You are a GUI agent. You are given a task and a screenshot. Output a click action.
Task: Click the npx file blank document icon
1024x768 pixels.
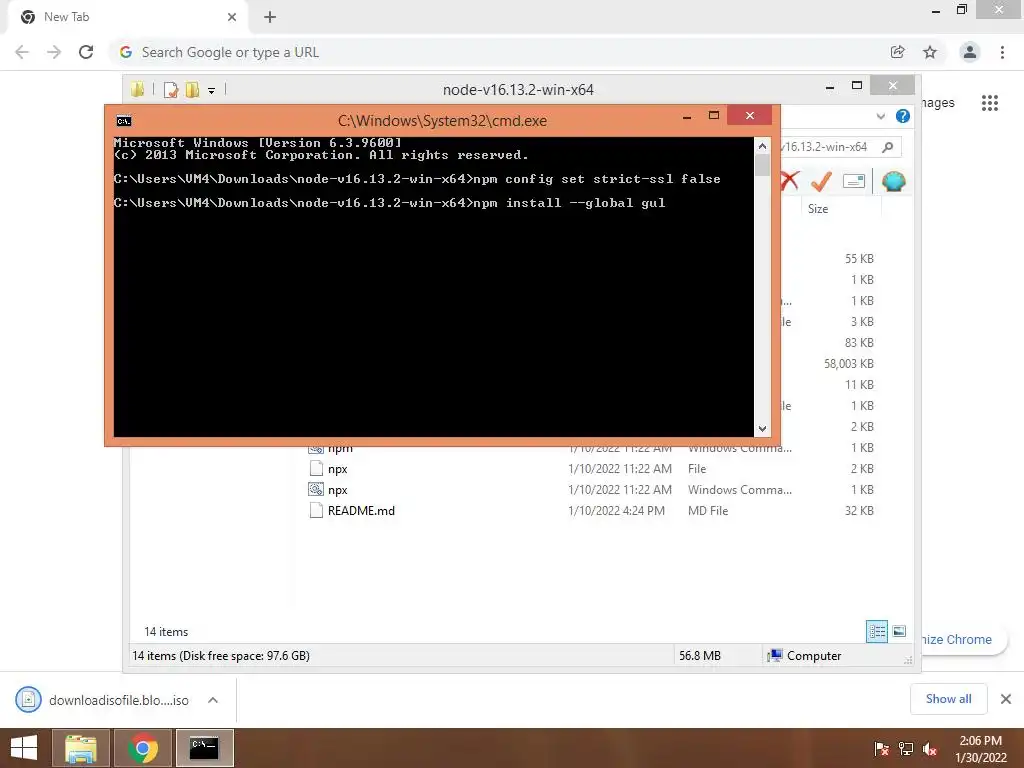[x=316, y=468]
